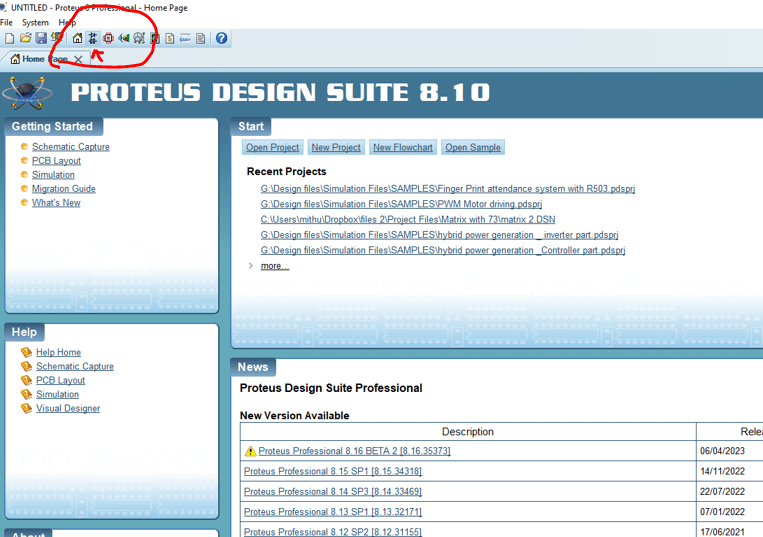
Task: Open Schematic Capture help in Help panel
Action: 75,366
